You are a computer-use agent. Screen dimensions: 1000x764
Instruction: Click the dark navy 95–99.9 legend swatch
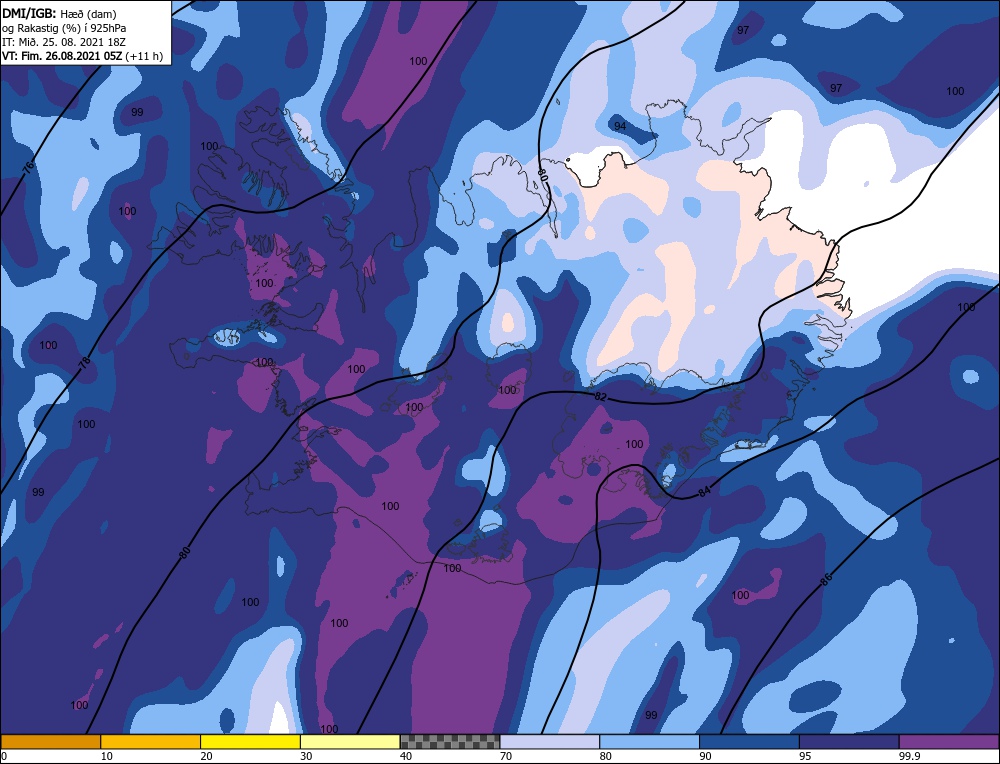click(849, 742)
